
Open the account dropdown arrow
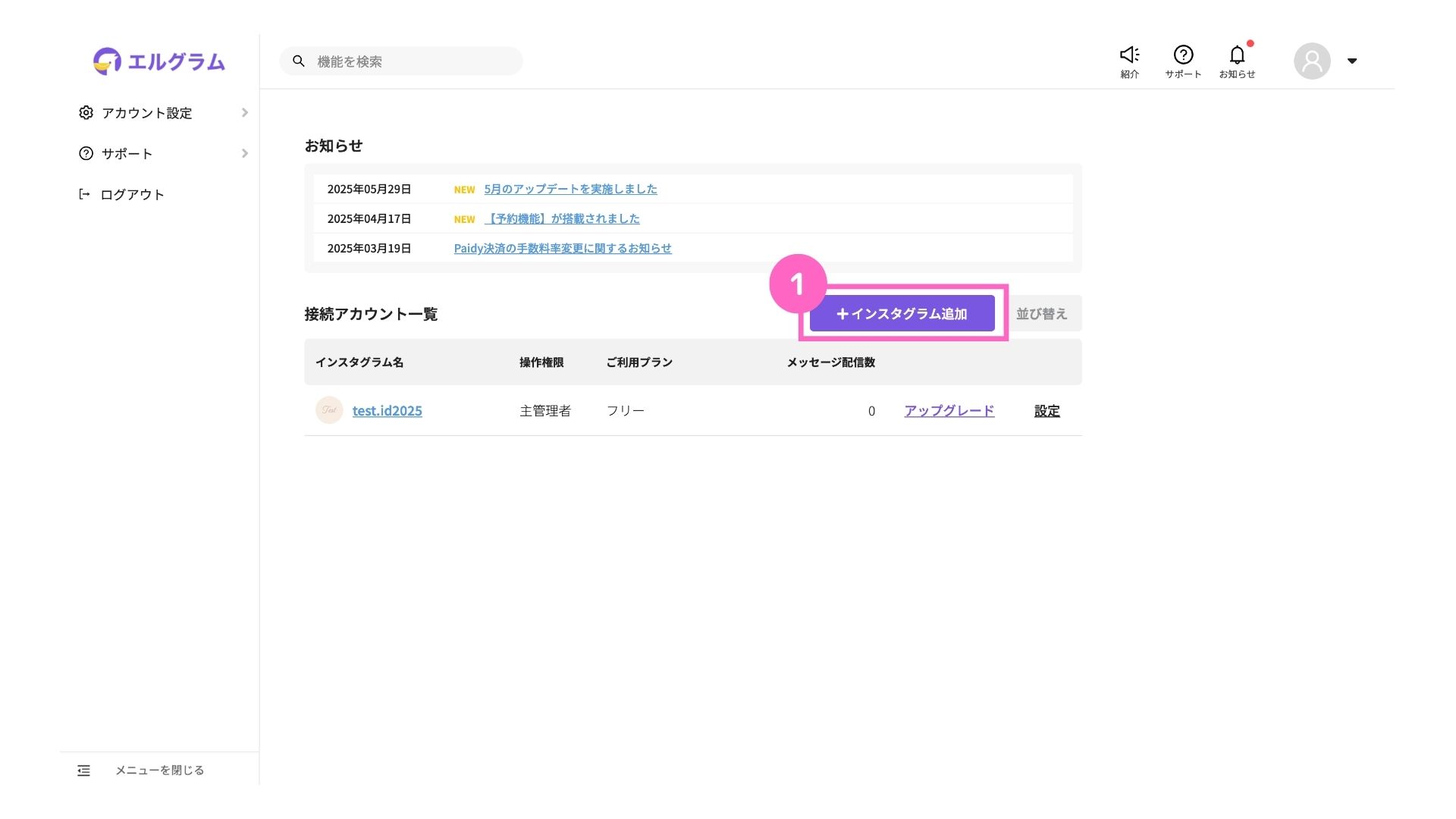tap(1352, 61)
